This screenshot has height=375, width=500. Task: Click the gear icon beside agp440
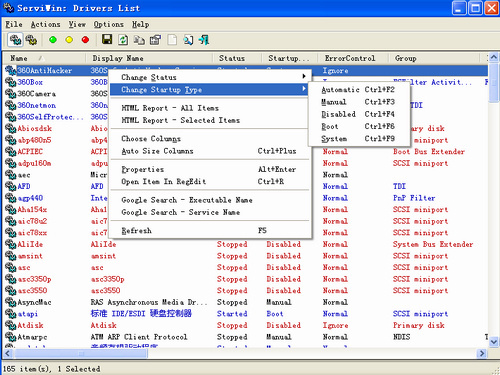tap(11, 198)
